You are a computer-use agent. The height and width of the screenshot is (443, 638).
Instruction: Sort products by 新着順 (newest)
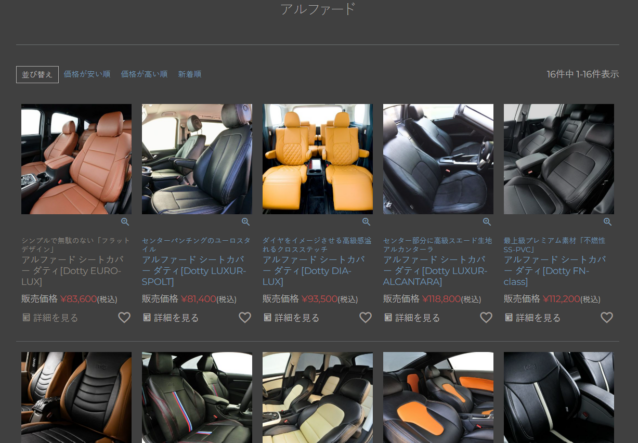point(190,75)
